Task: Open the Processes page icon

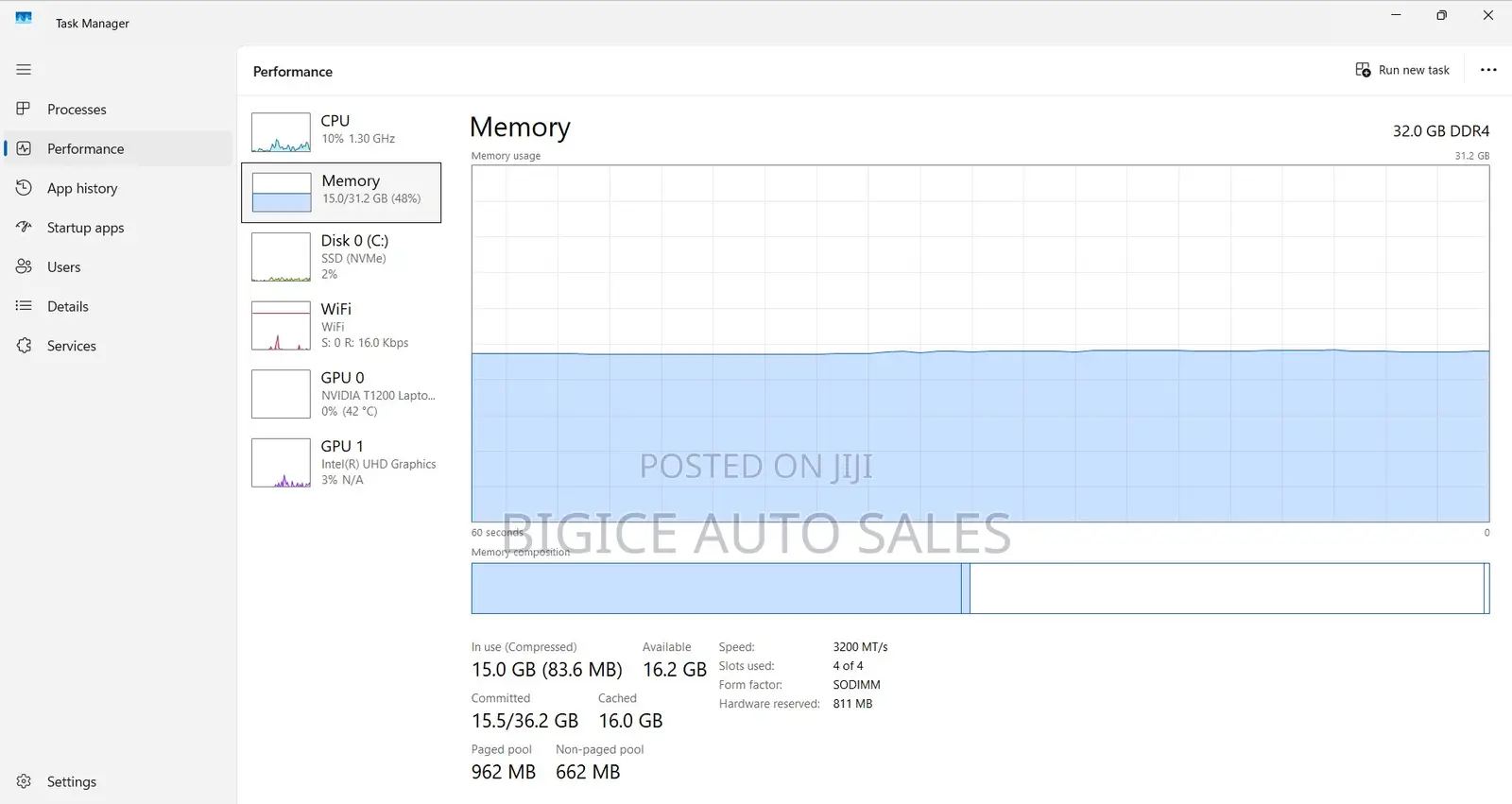Action: point(24,109)
